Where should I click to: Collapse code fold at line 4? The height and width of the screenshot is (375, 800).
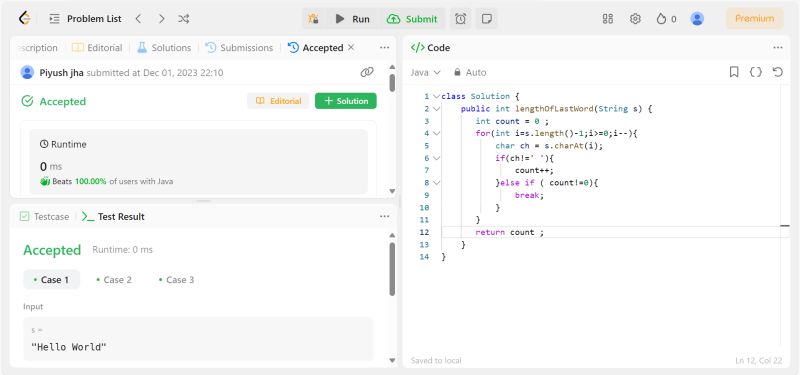tap(436, 133)
